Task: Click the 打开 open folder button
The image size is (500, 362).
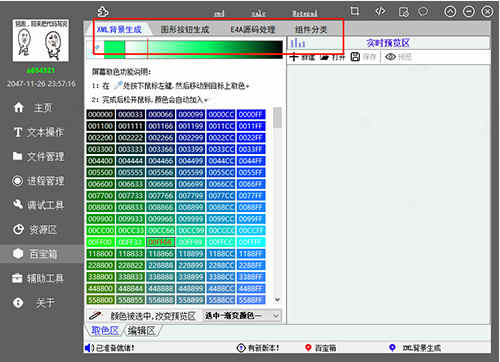Action: [x=332, y=57]
